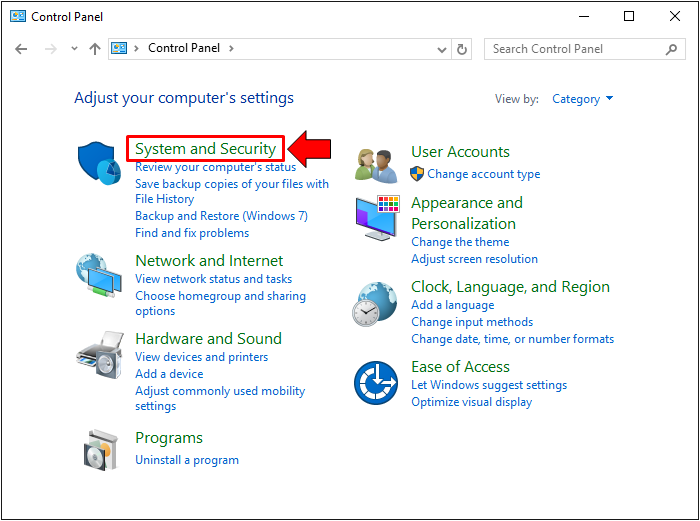Click Control Panel breadcrumb in address bar
This screenshot has width=700, height=521.
click(184, 48)
